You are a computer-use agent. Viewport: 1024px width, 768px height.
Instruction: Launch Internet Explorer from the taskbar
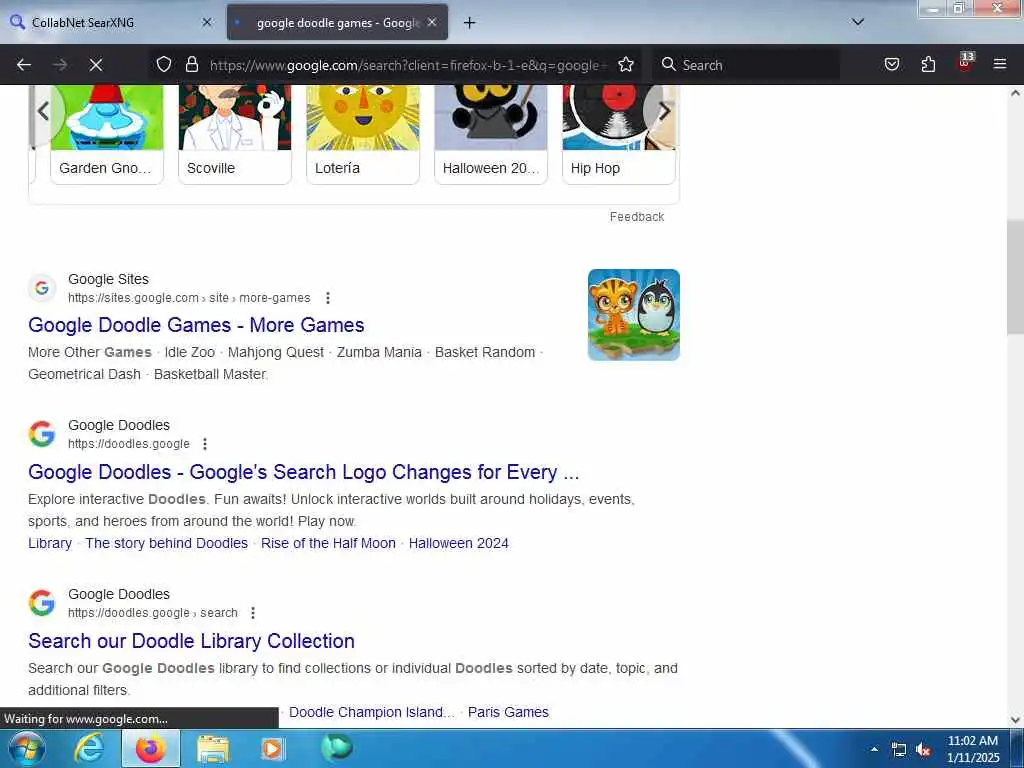(89, 748)
